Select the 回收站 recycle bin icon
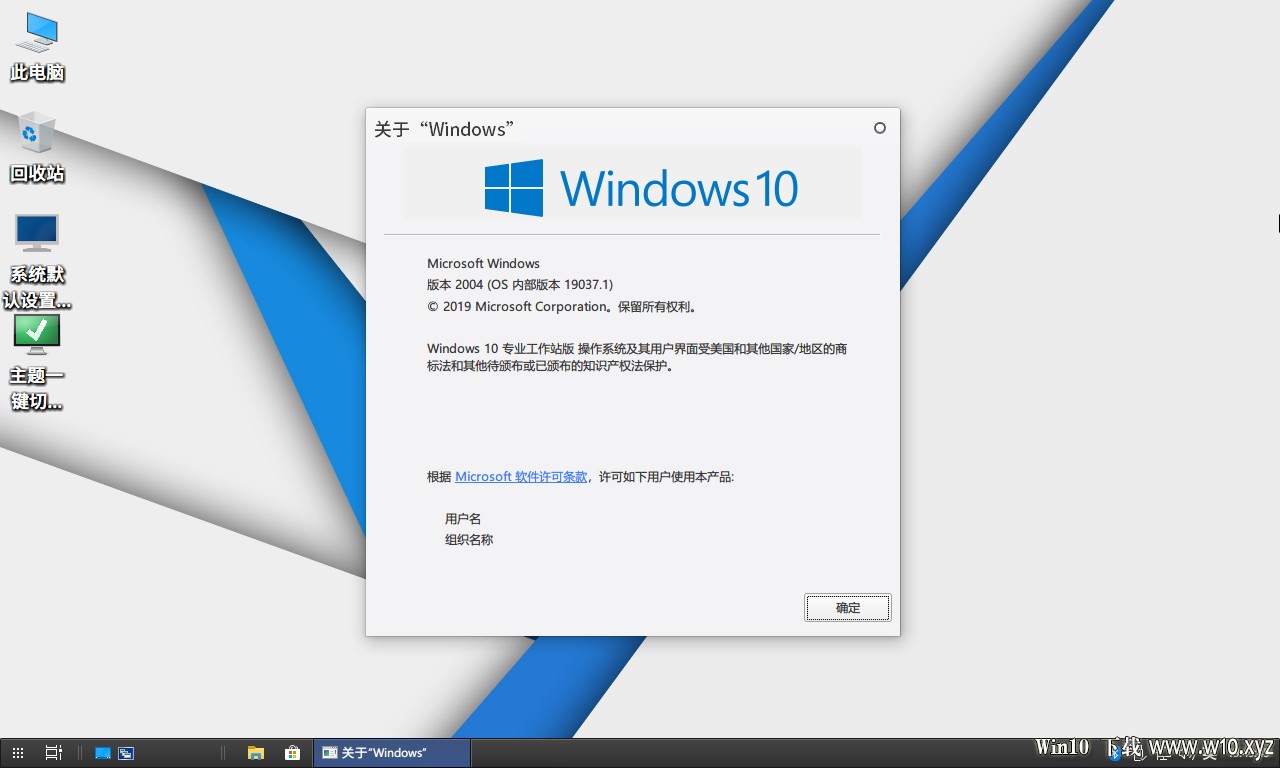Screen dimensions: 1280x768 coord(37,147)
